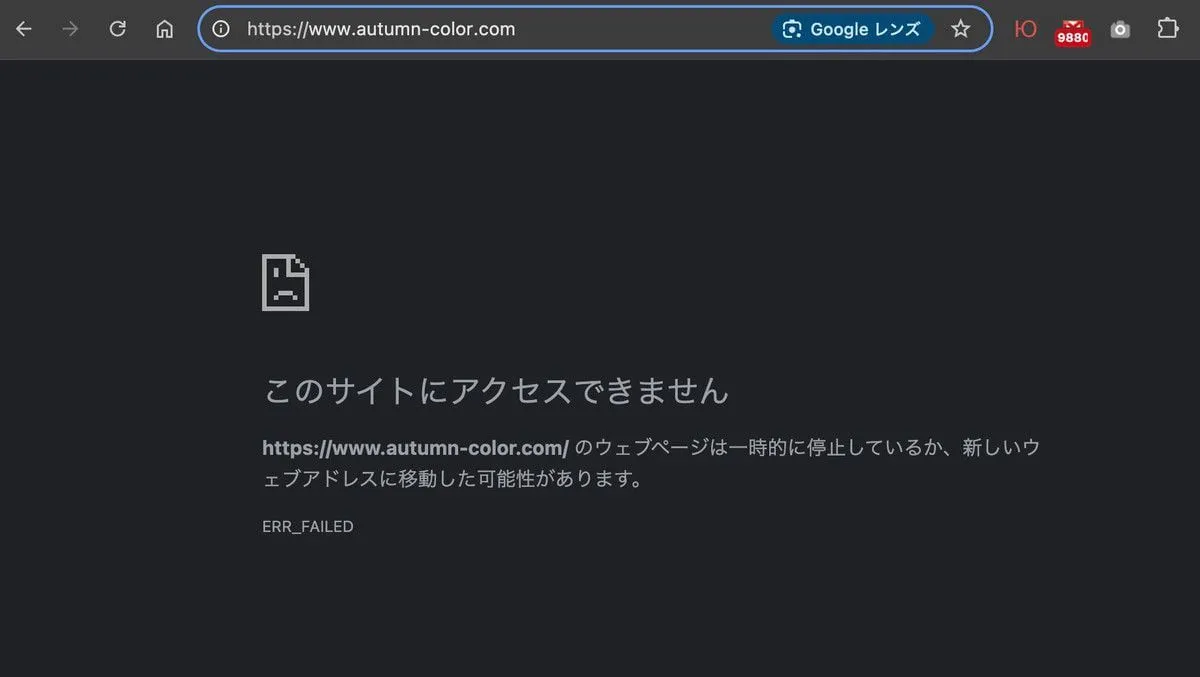1200x677 pixels.
Task: Open the Extensions puzzle menu
Action: (x=1168, y=29)
